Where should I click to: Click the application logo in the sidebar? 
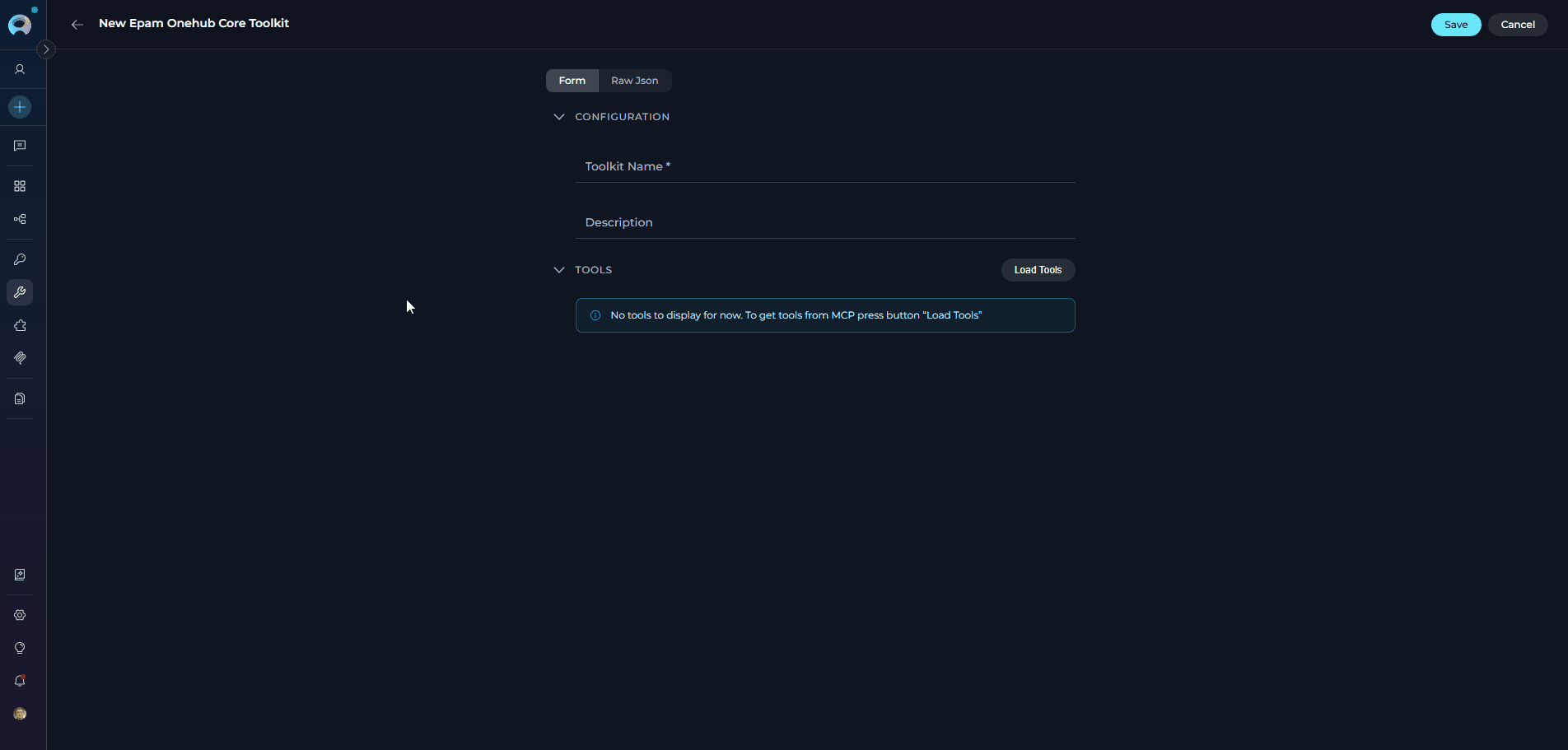click(20, 25)
